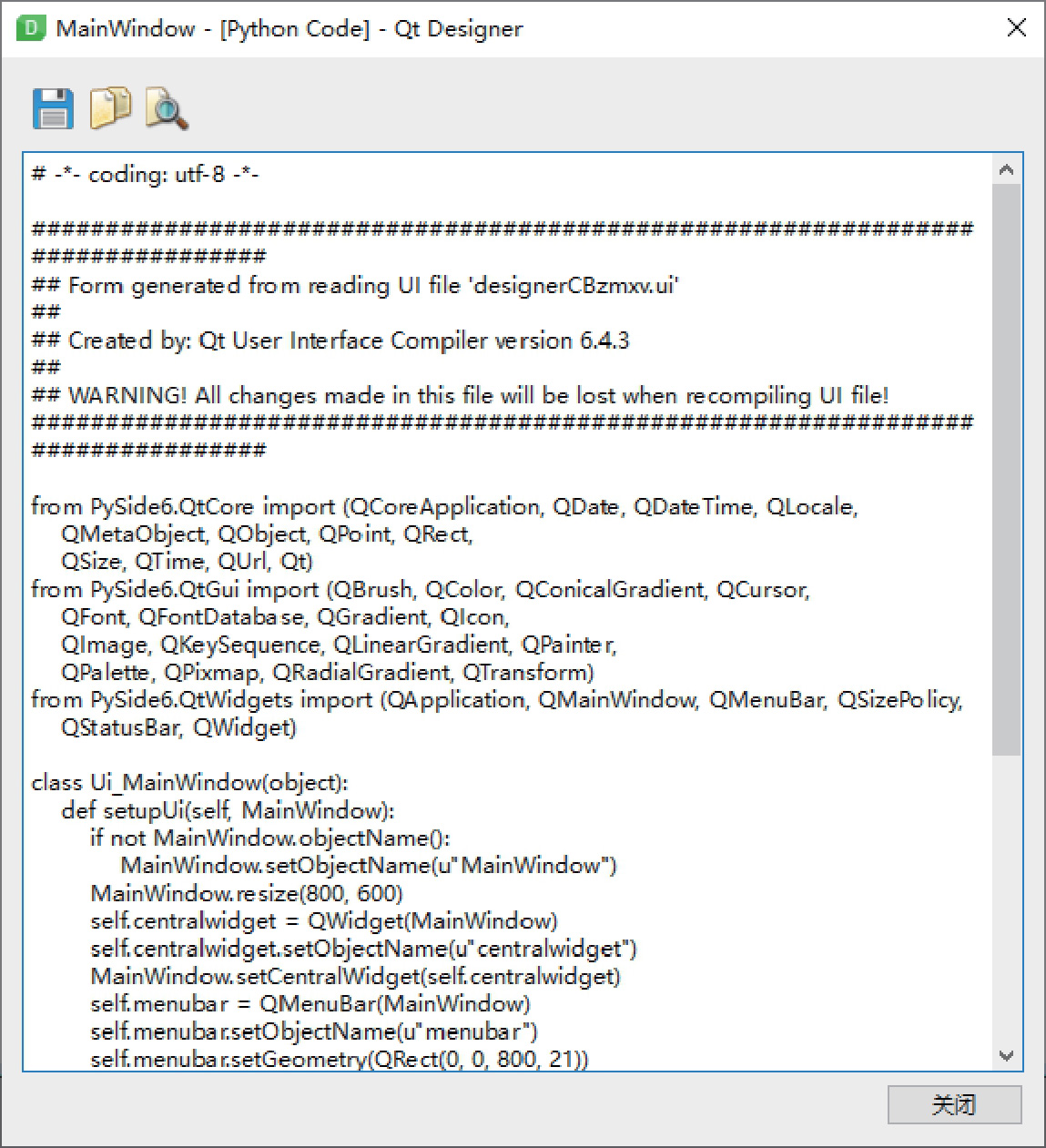Open find with the magnifier icon
The height and width of the screenshot is (1148, 1046).
(167, 108)
